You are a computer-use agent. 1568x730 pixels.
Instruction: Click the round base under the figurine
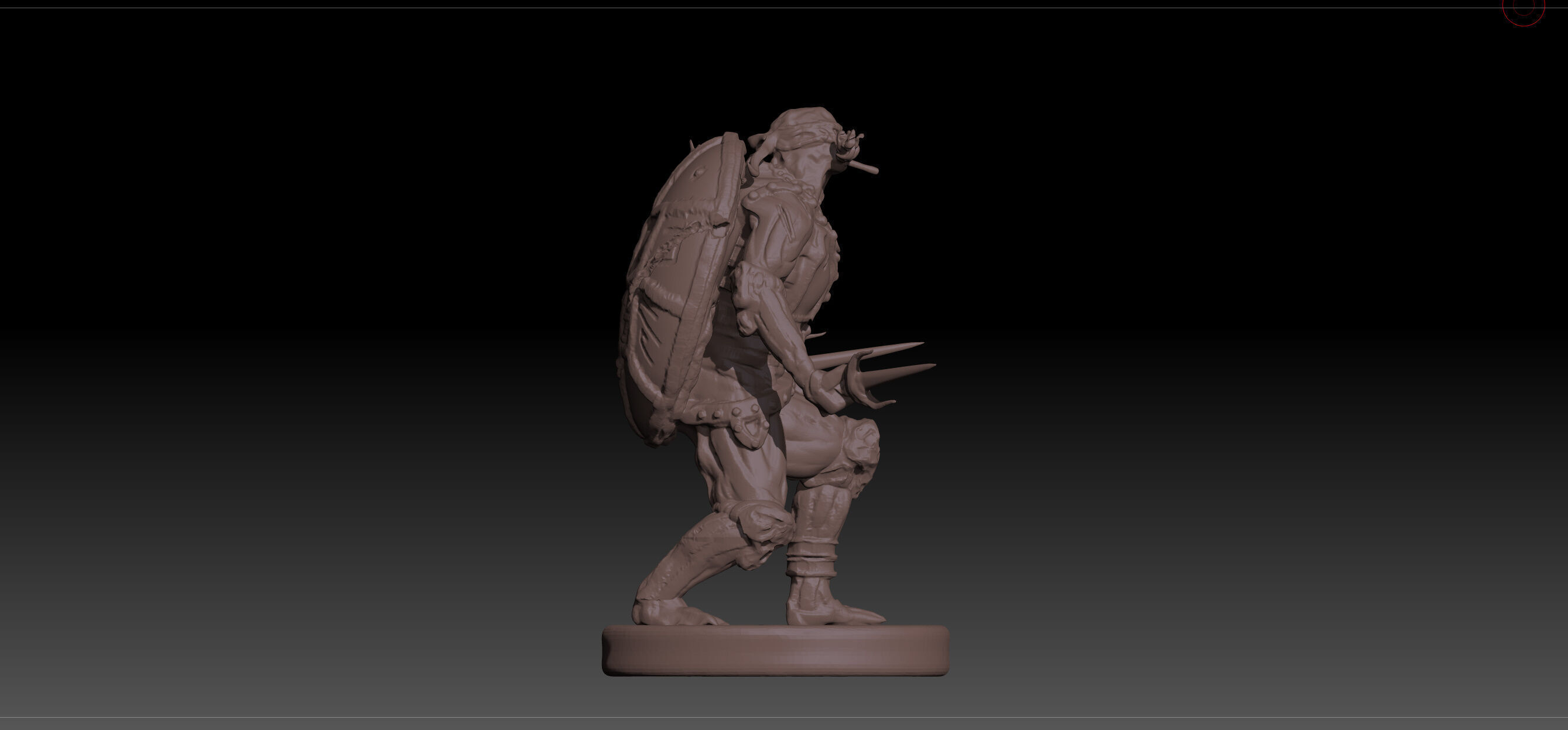[775, 650]
